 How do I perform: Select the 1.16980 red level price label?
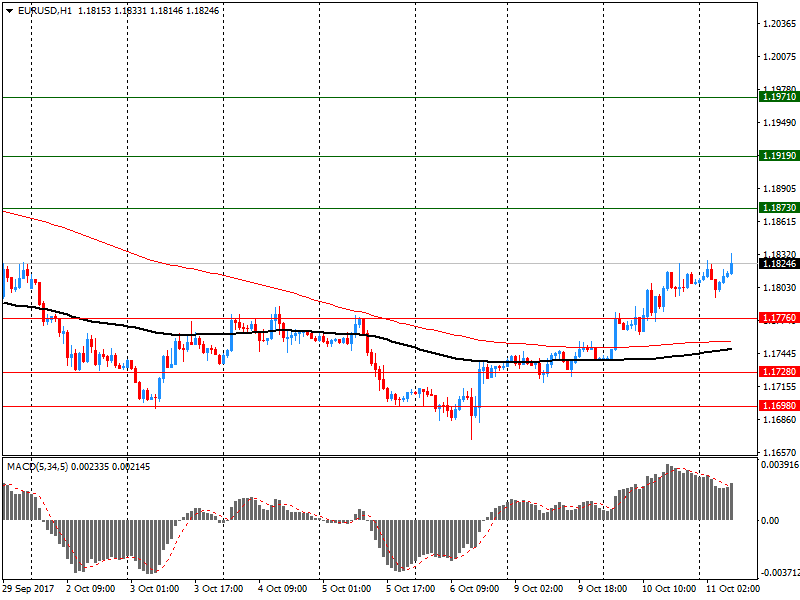pos(779,406)
